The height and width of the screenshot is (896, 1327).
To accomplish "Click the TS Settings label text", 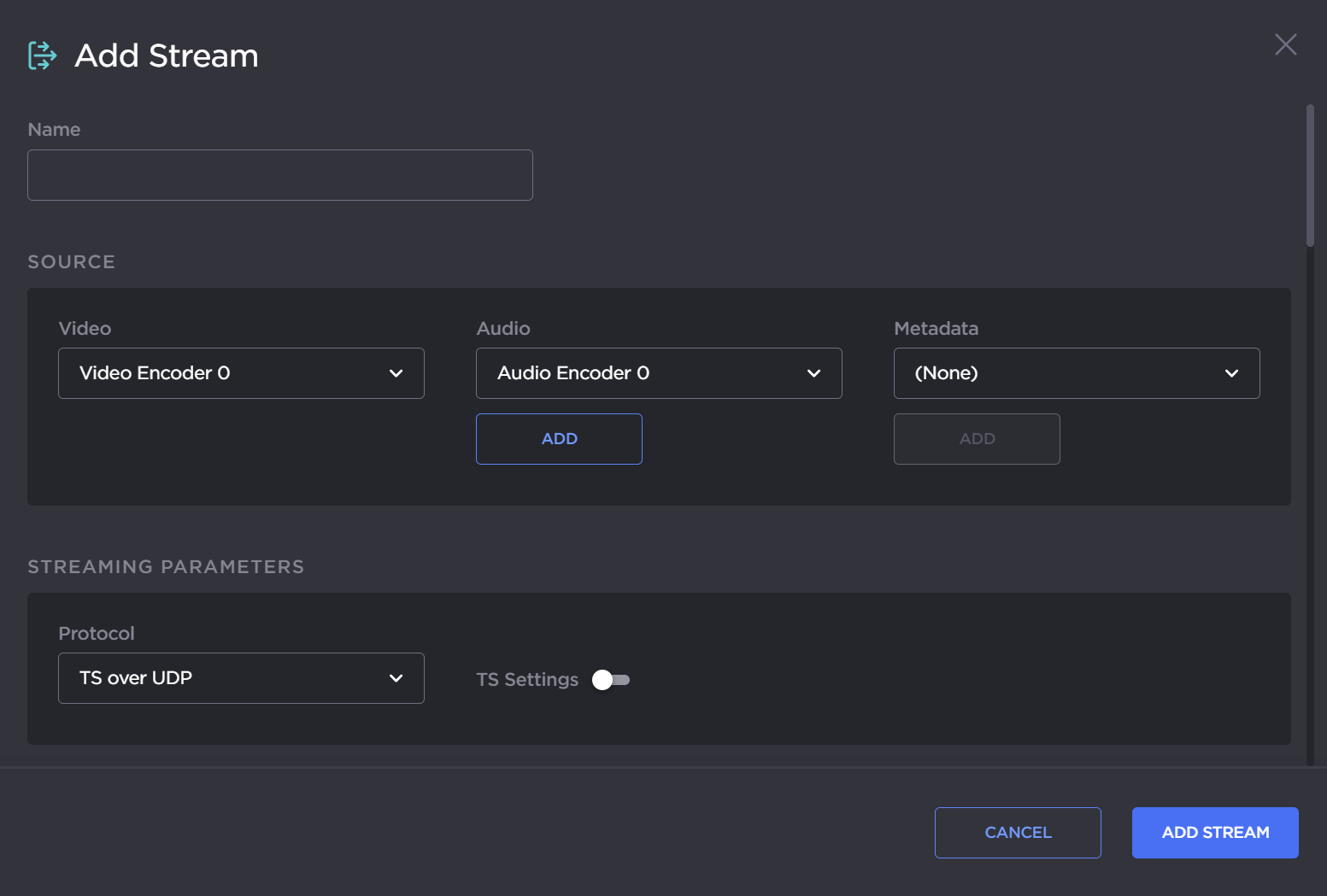I will 527,680.
